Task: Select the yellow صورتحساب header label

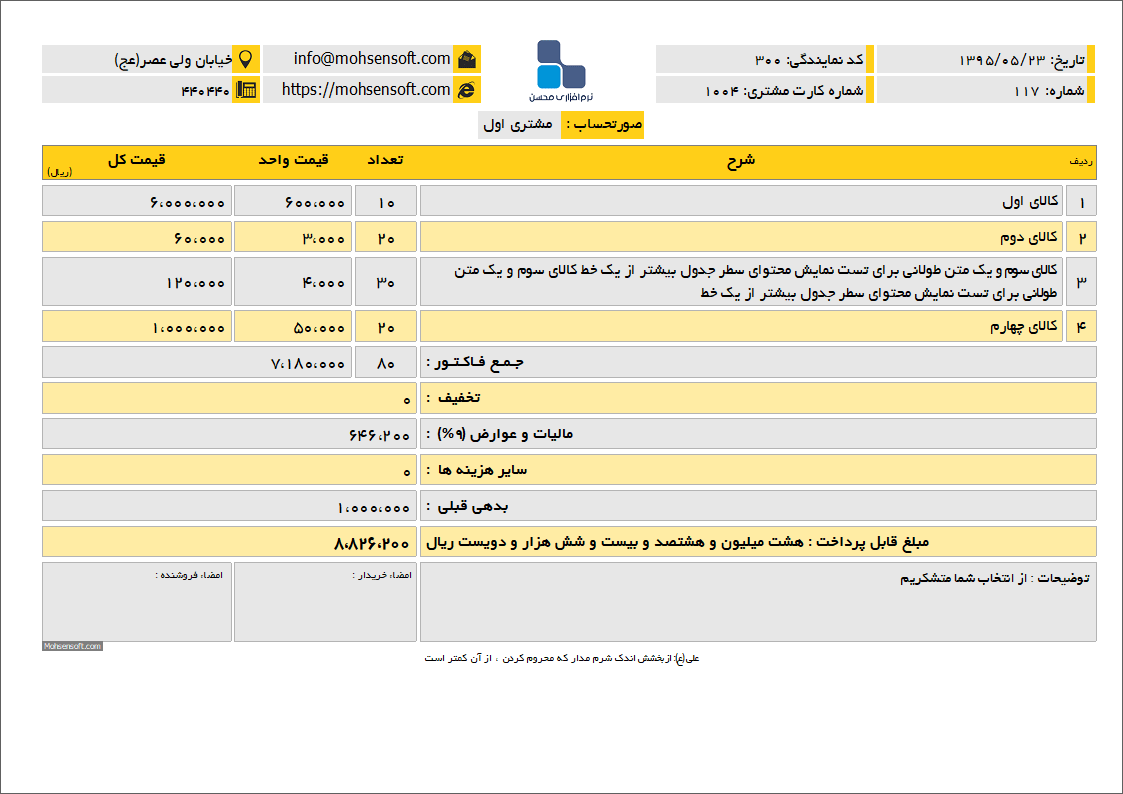Action: [603, 125]
